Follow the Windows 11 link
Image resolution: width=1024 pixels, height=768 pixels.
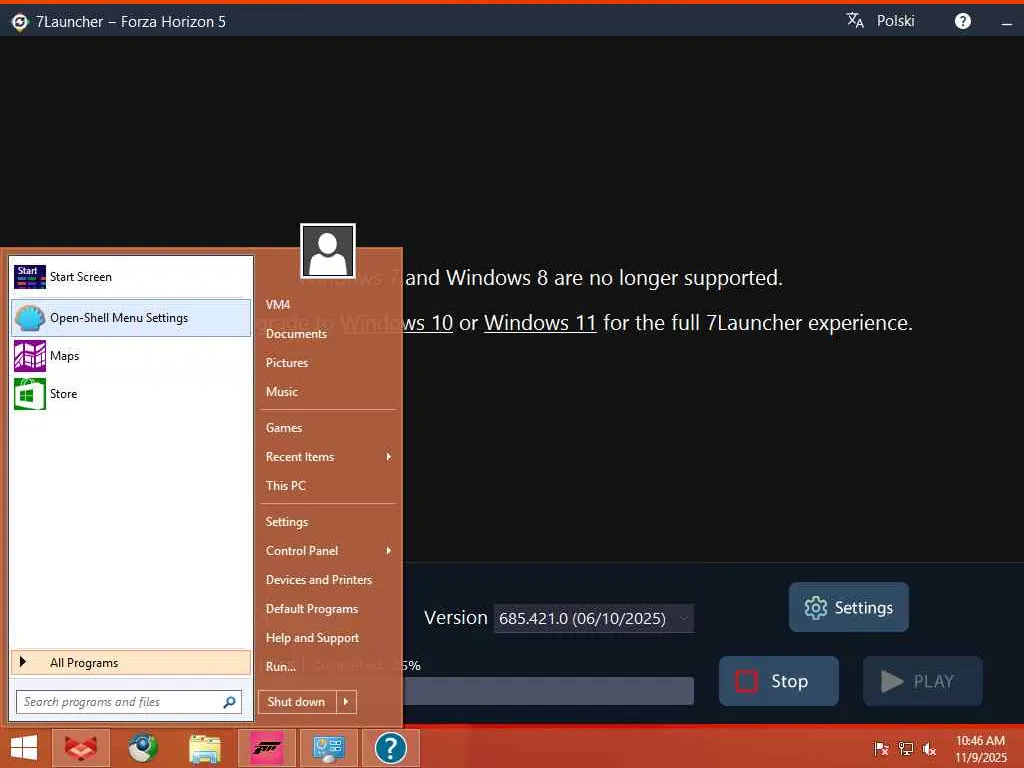point(540,323)
